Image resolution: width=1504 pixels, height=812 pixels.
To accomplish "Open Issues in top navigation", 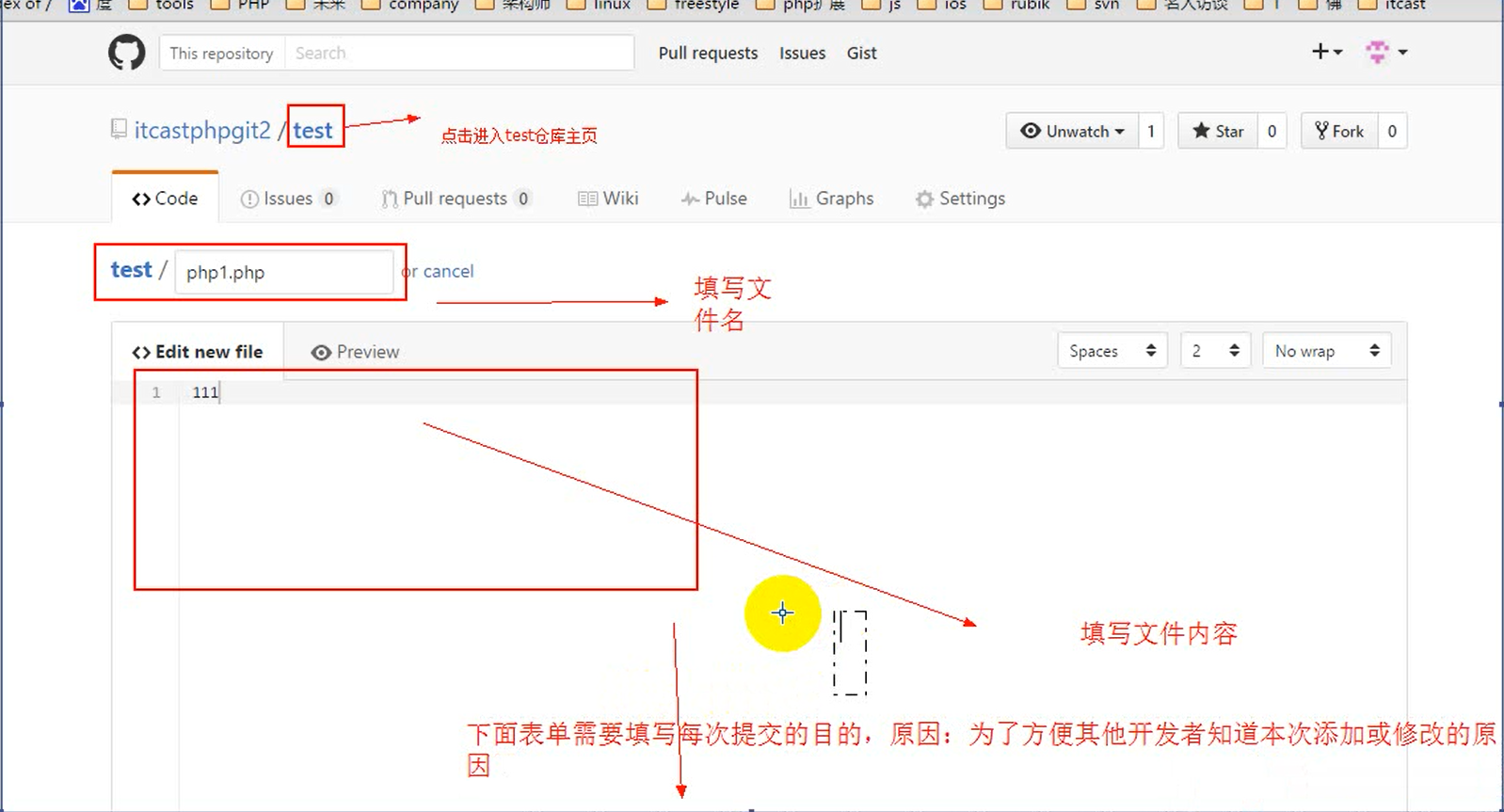I will (802, 54).
